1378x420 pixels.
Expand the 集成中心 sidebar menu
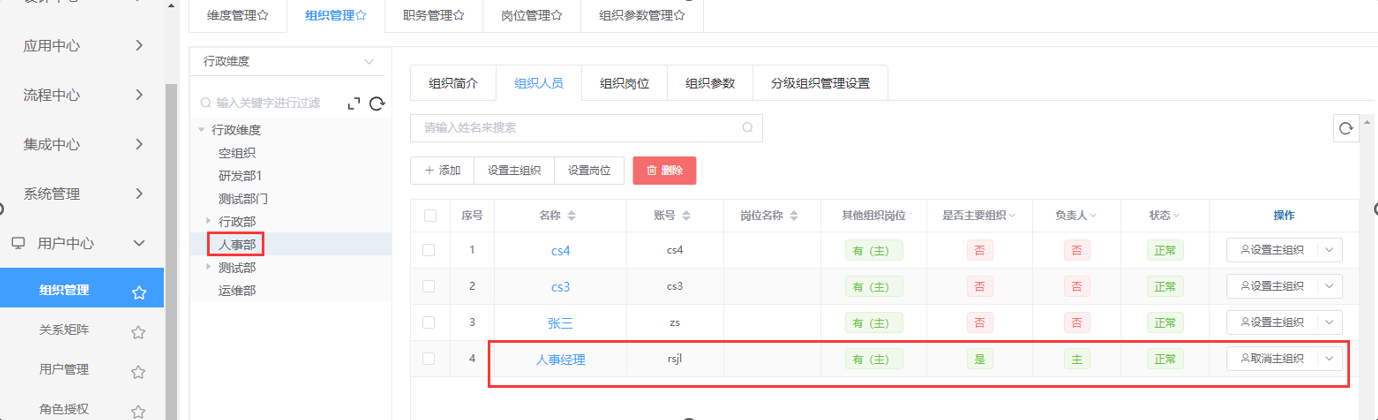click(x=139, y=144)
